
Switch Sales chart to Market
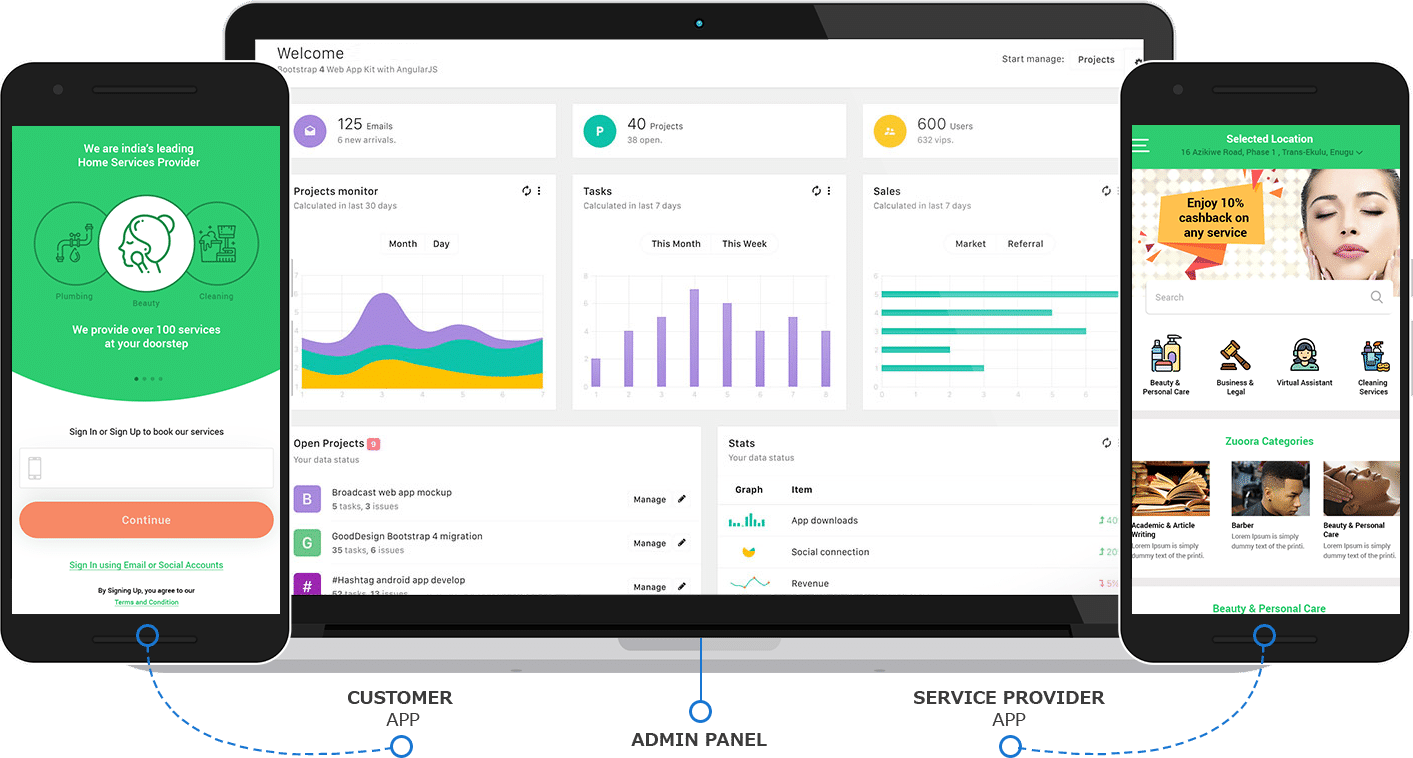click(x=970, y=244)
